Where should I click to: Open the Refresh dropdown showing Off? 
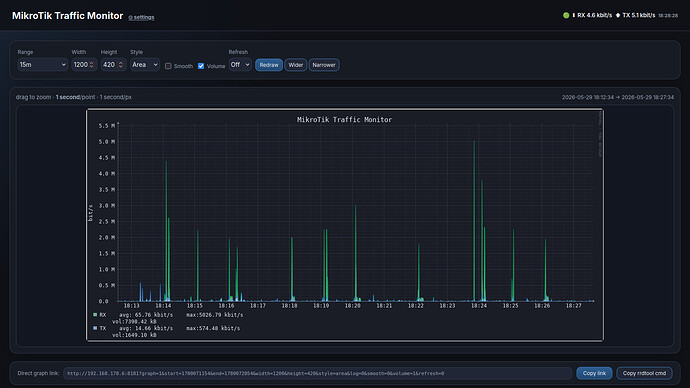(x=240, y=65)
